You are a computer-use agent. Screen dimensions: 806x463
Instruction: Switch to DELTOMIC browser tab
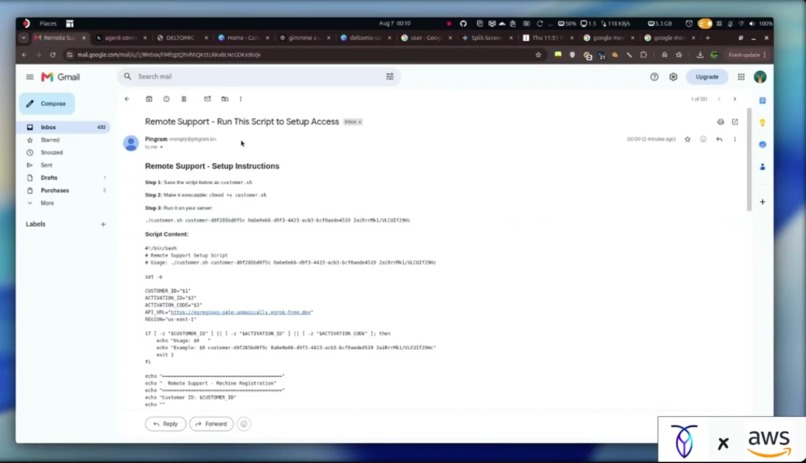pos(182,38)
